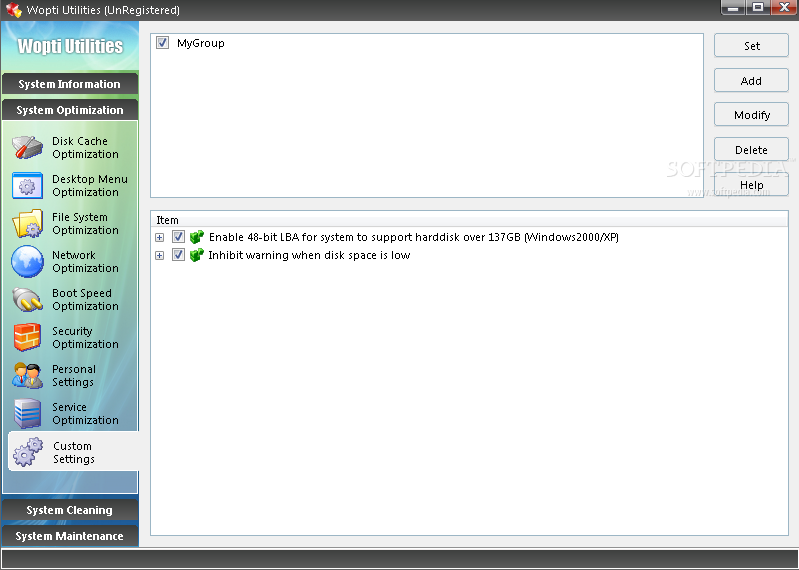The width and height of the screenshot is (799, 570).
Task: Select the Personal Settings users icon
Action: (28, 376)
